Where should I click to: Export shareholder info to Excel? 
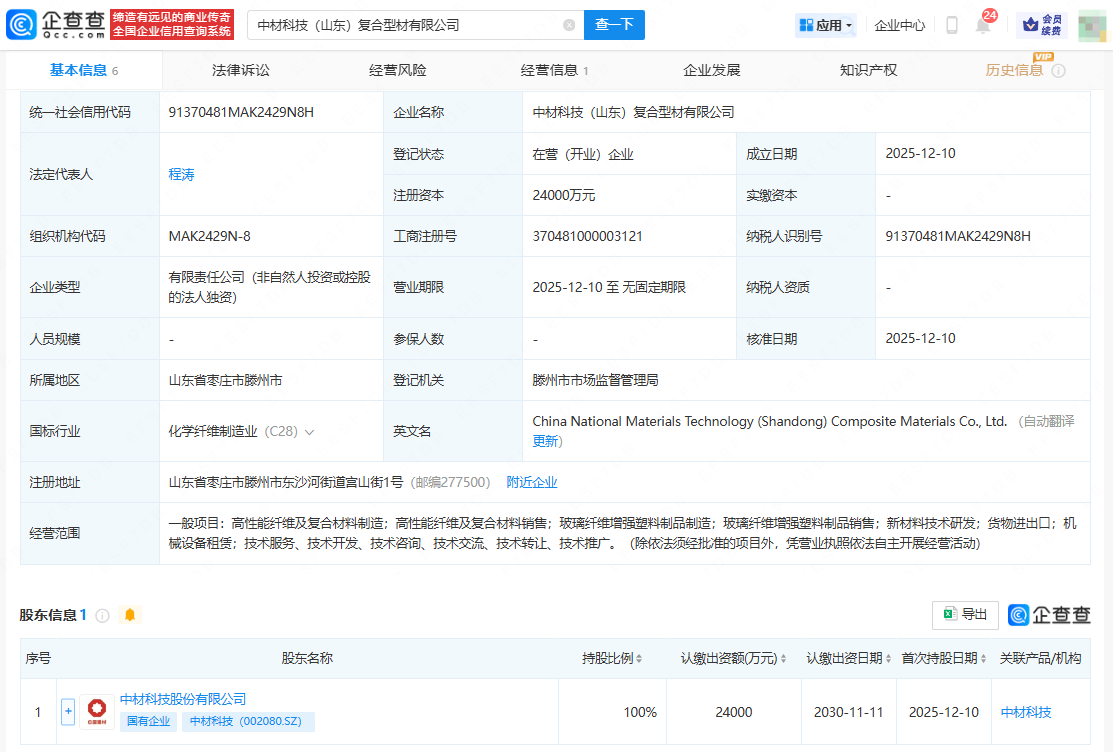(965, 615)
